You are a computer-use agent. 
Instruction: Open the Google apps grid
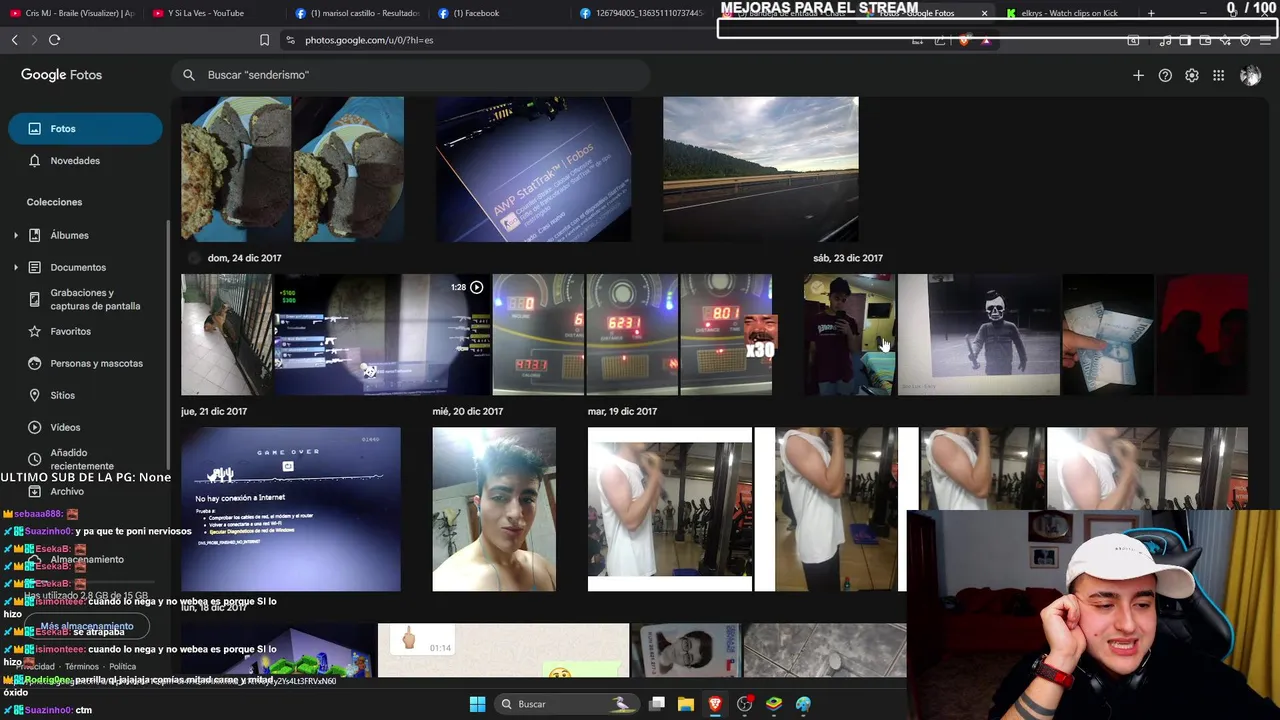point(1218,75)
